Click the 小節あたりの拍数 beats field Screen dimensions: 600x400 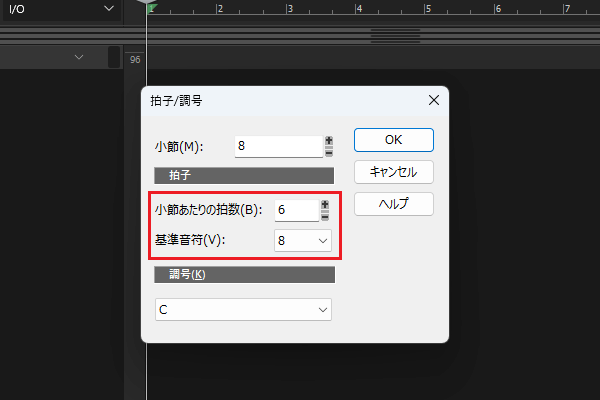point(296,210)
